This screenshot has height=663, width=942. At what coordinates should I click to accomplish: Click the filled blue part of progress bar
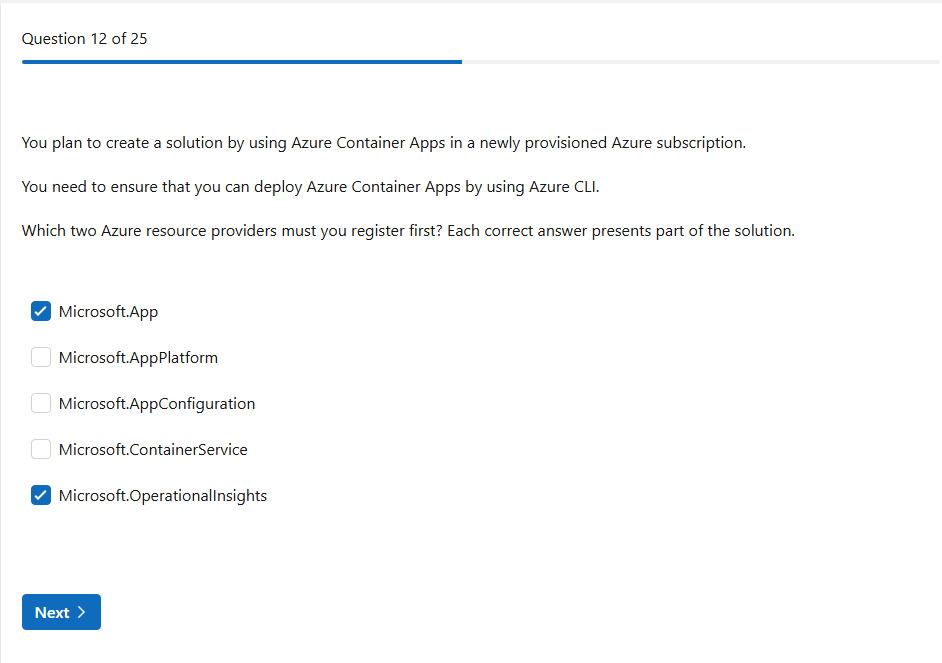pyautogui.click(x=240, y=62)
